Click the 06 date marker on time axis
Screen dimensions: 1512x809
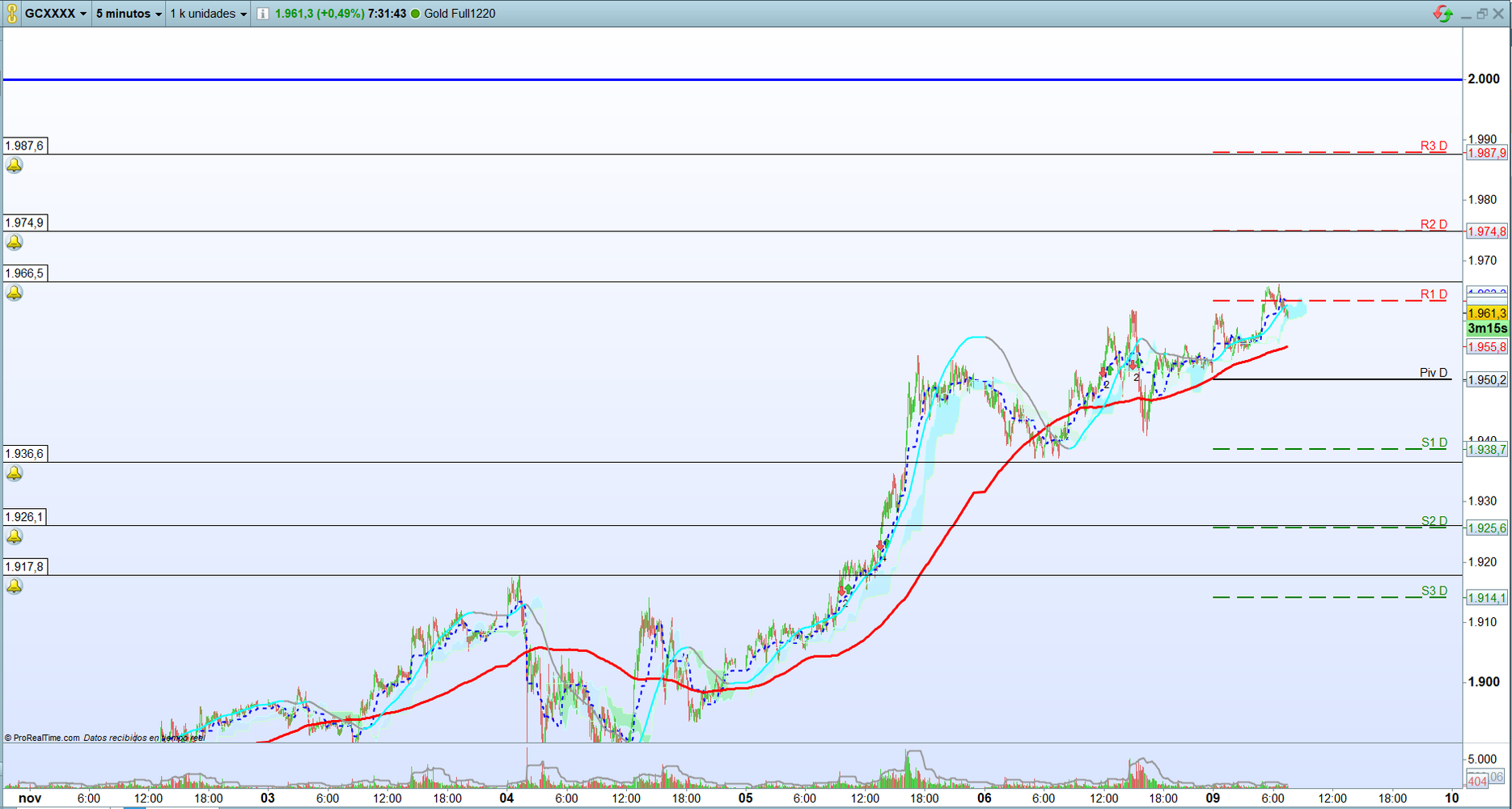[x=984, y=798]
